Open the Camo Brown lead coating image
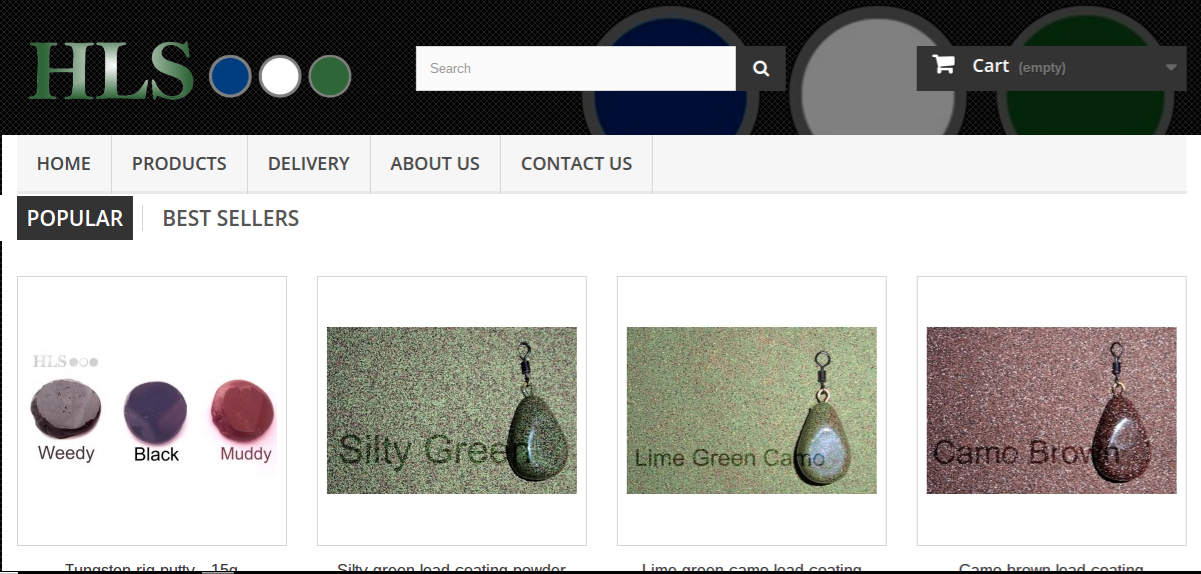This screenshot has height=574, width=1201. [x=1052, y=410]
